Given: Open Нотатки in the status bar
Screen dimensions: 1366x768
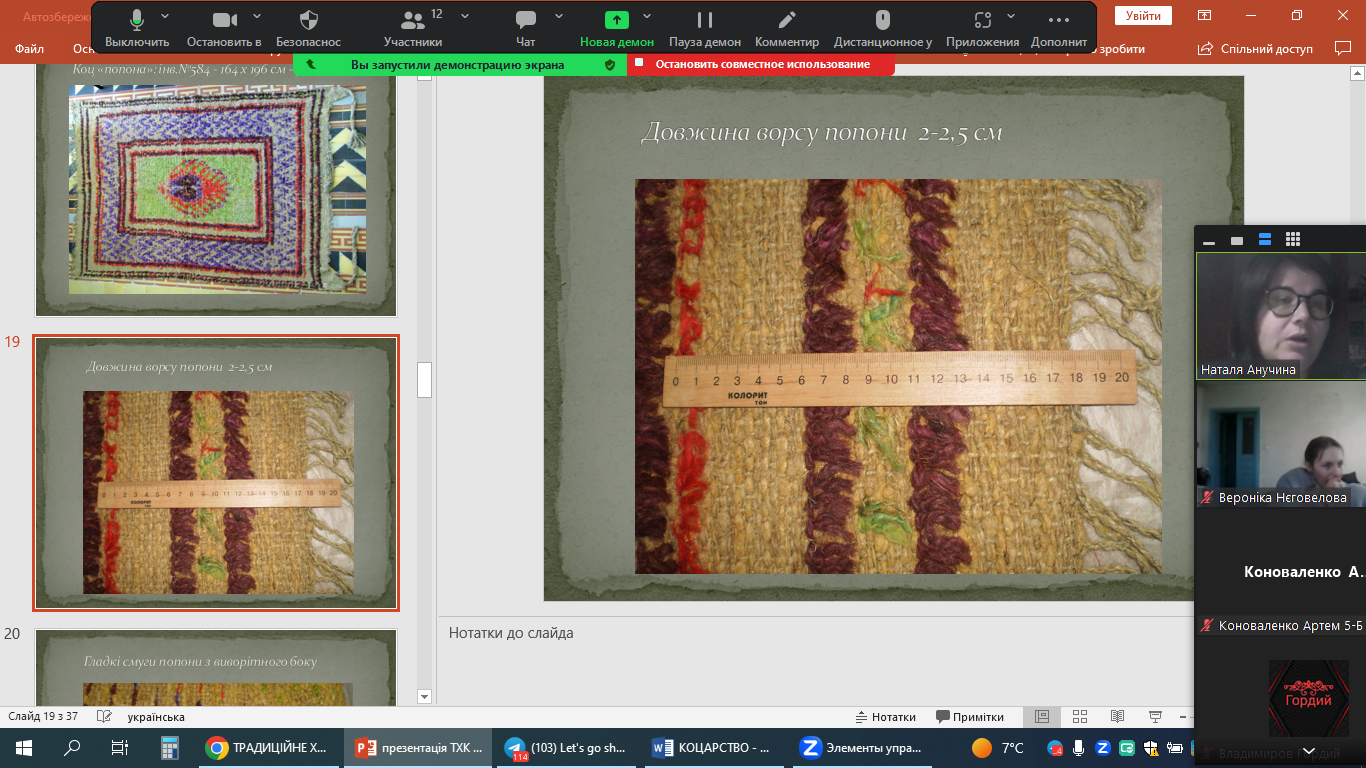Looking at the screenshot, I should click(885, 717).
